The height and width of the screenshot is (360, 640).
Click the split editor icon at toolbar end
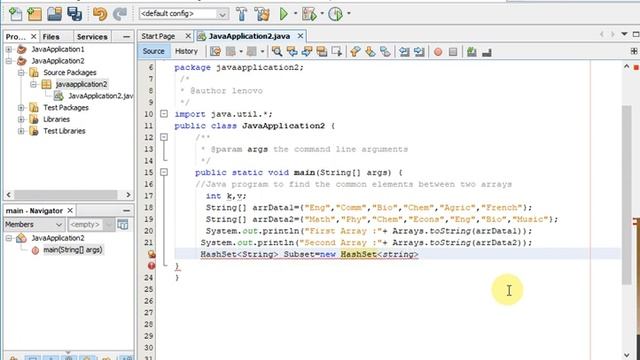coord(633,51)
